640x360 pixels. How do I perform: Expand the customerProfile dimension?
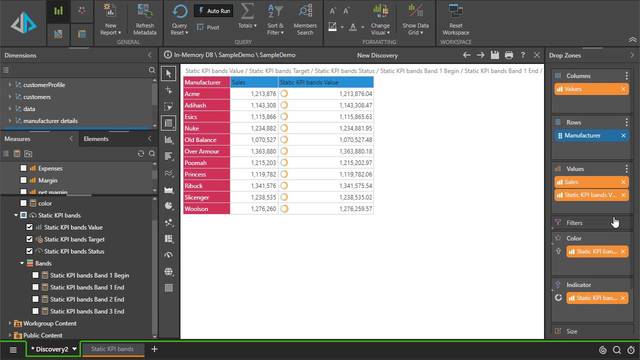[x=10, y=85]
